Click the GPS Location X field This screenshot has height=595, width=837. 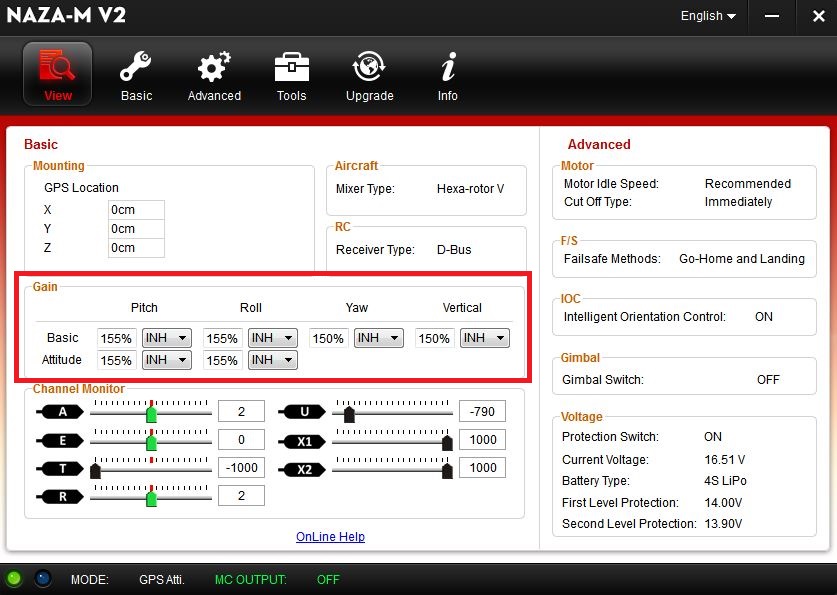136,210
